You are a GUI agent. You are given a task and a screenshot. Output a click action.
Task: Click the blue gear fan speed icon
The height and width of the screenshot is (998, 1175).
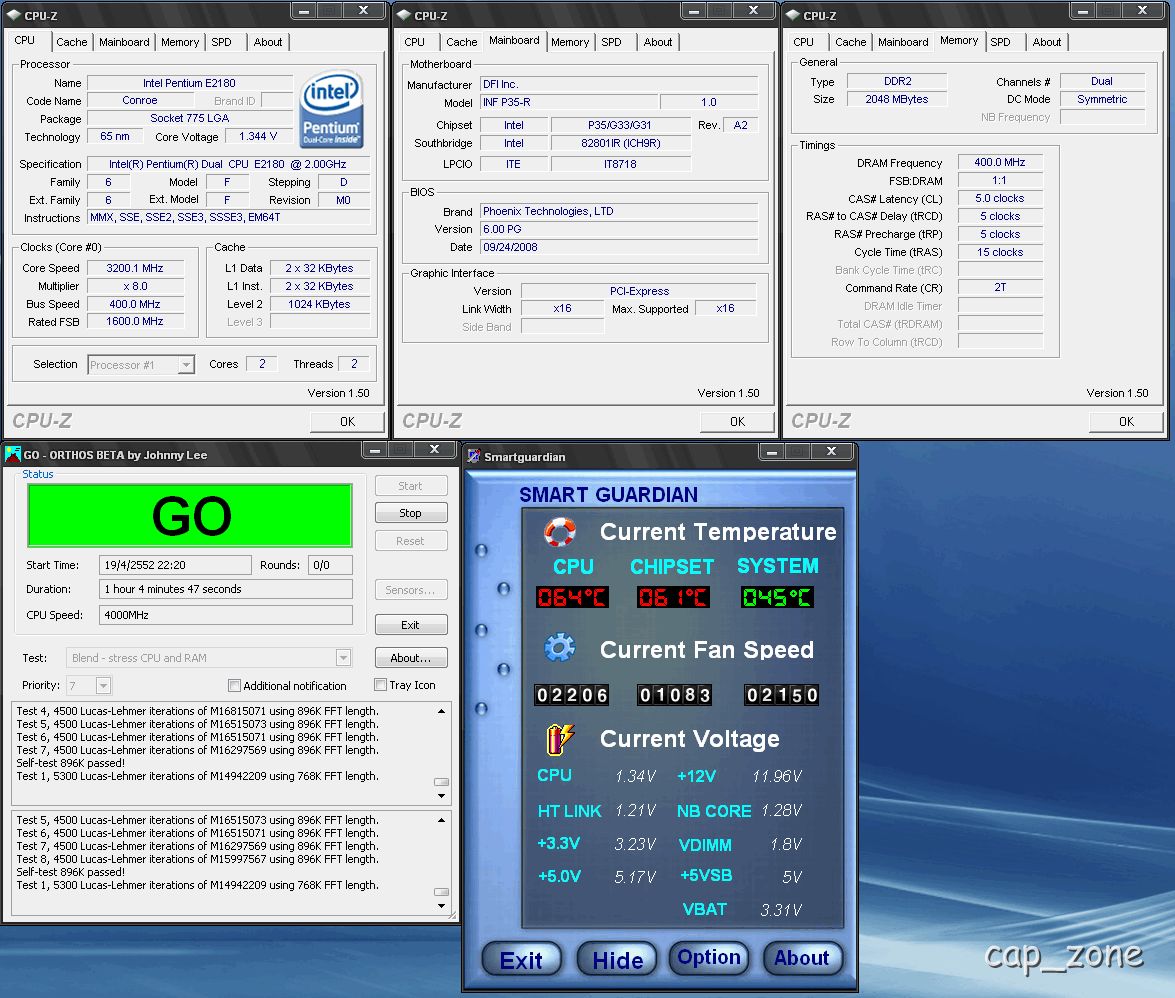[560, 647]
